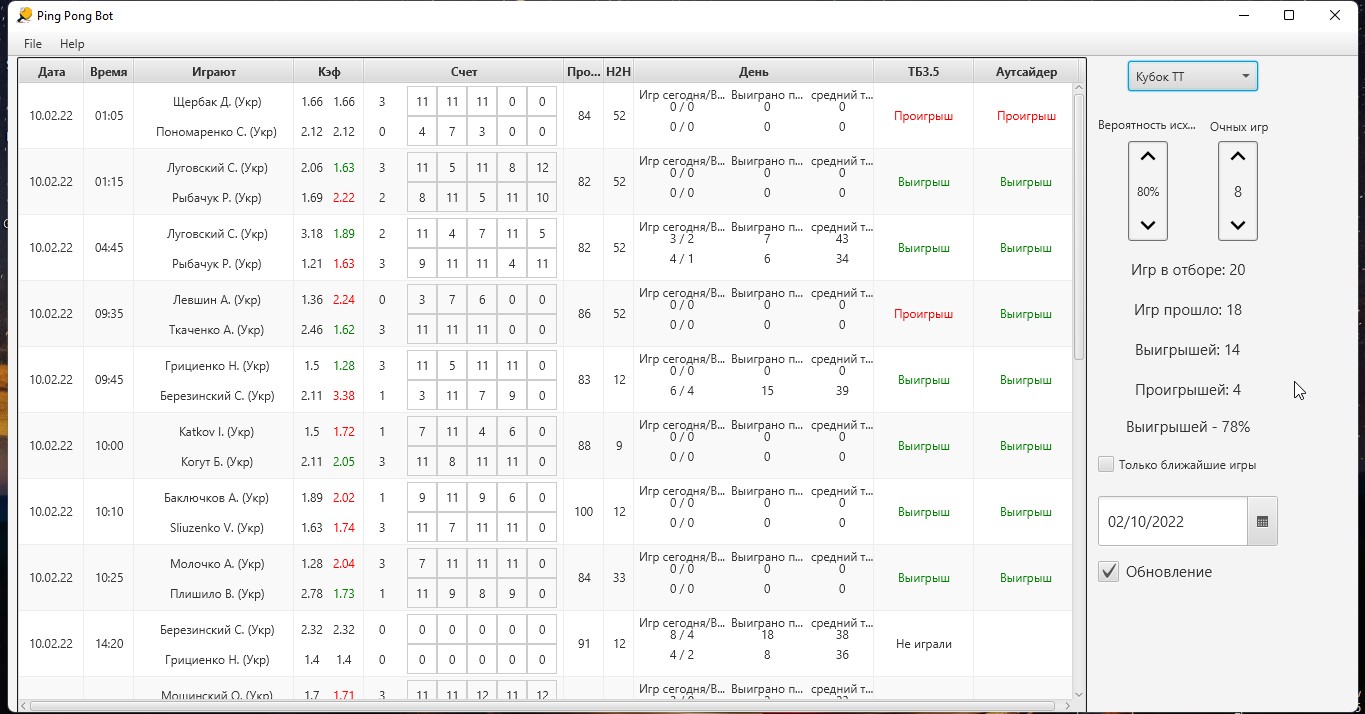Expand the 'Кубок ТТ' league dropdown
This screenshot has height=714, width=1365.
point(1192,76)
